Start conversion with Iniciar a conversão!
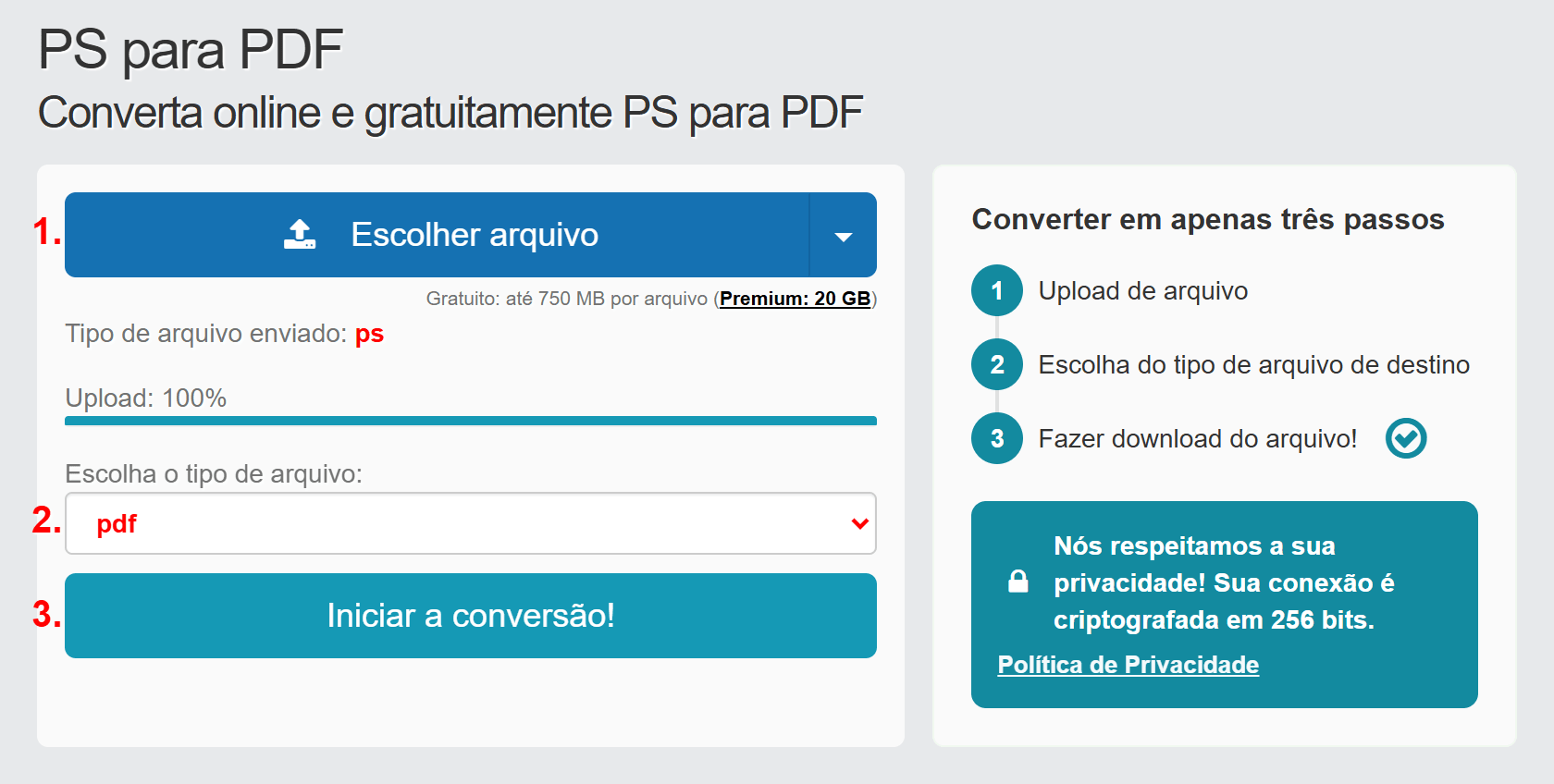This screenshot has width=1554, height=784. coord(470,616)
